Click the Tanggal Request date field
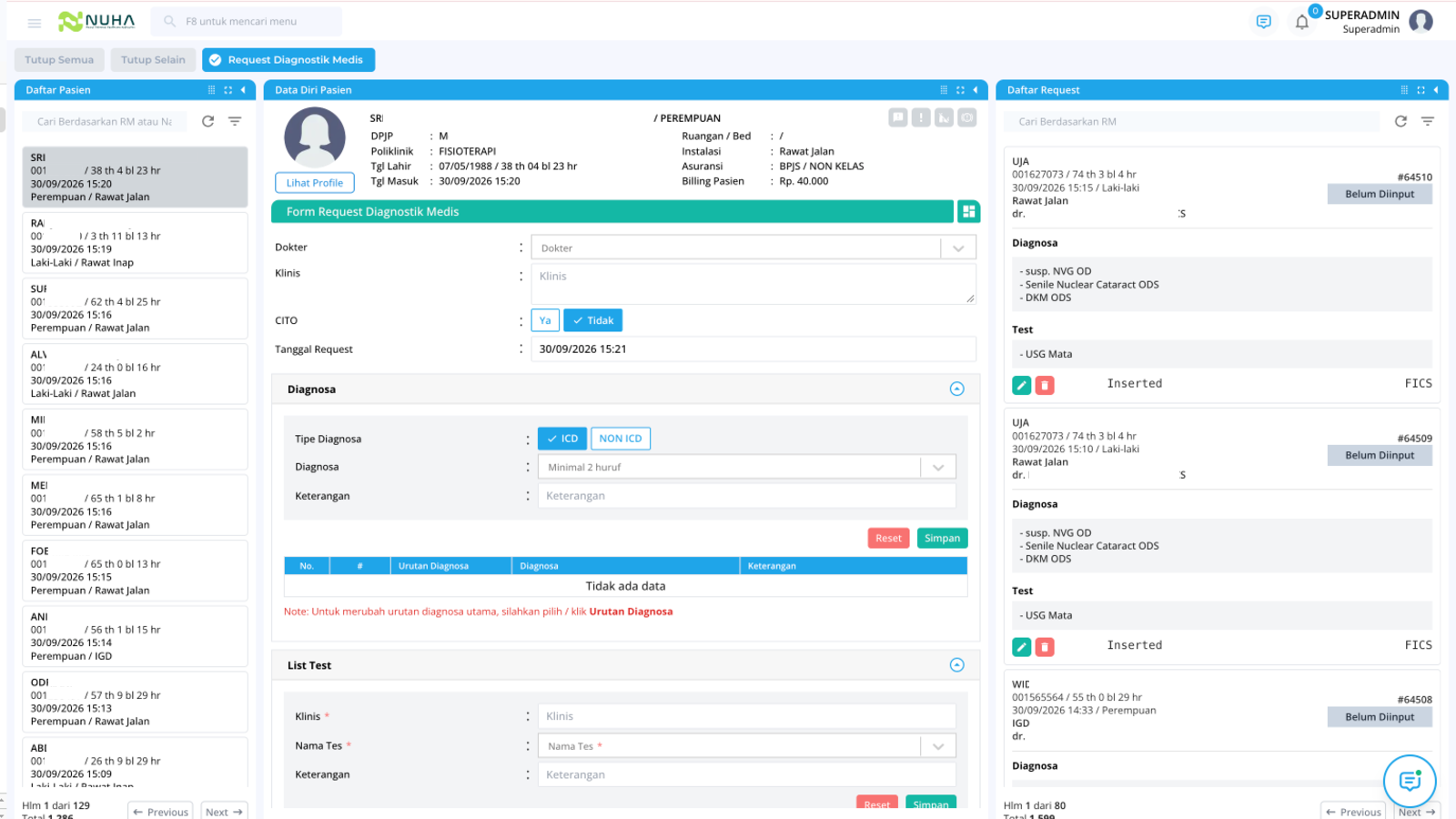The image size is (1456, 819). (753, 349)
